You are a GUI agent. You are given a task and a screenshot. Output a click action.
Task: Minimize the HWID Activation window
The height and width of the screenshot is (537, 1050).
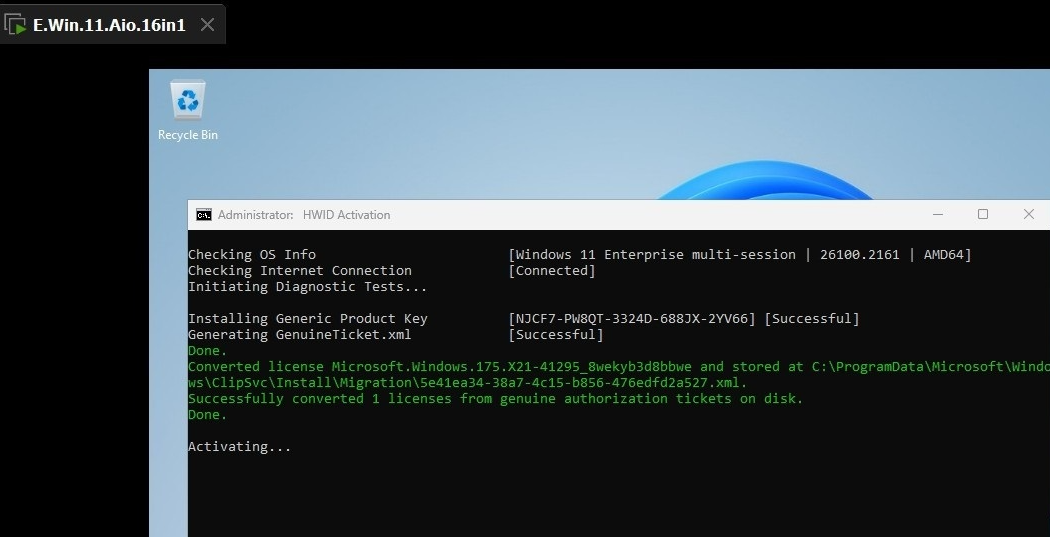pos(938,214)
